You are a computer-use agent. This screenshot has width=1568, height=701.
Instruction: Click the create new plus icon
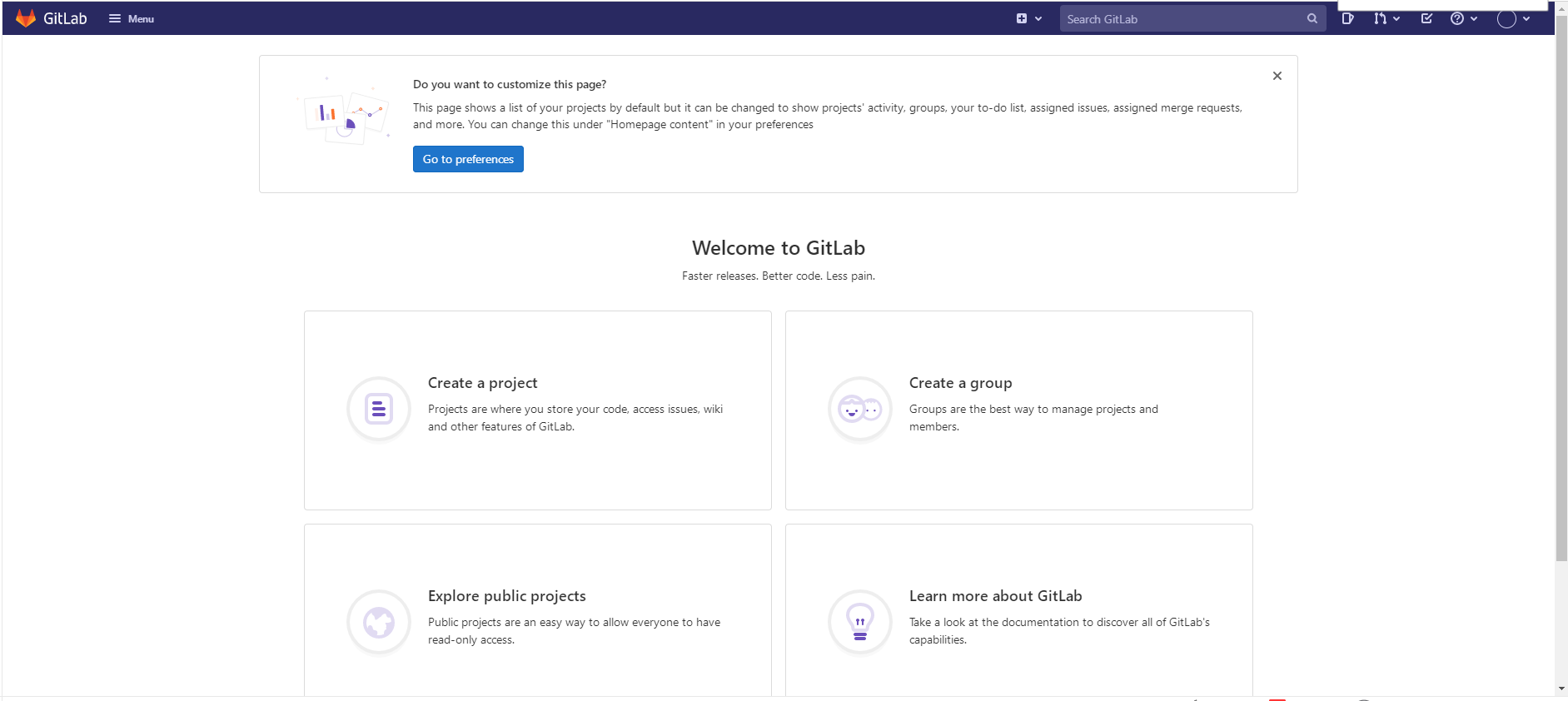[x=1022, y=18]
